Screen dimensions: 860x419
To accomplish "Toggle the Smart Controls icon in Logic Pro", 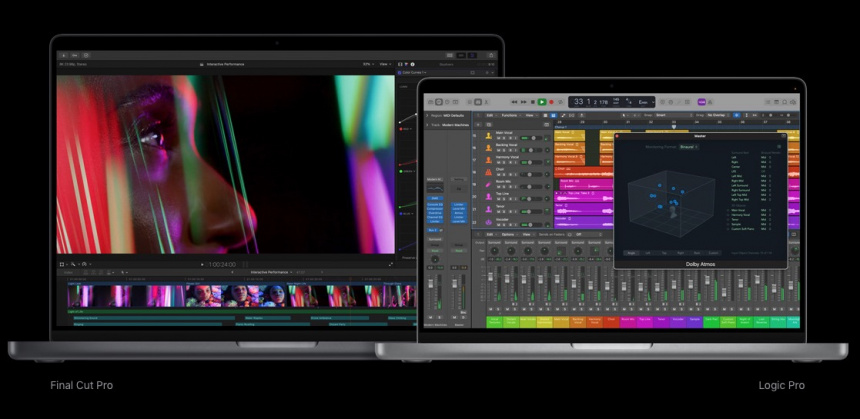I will (469, 102).
